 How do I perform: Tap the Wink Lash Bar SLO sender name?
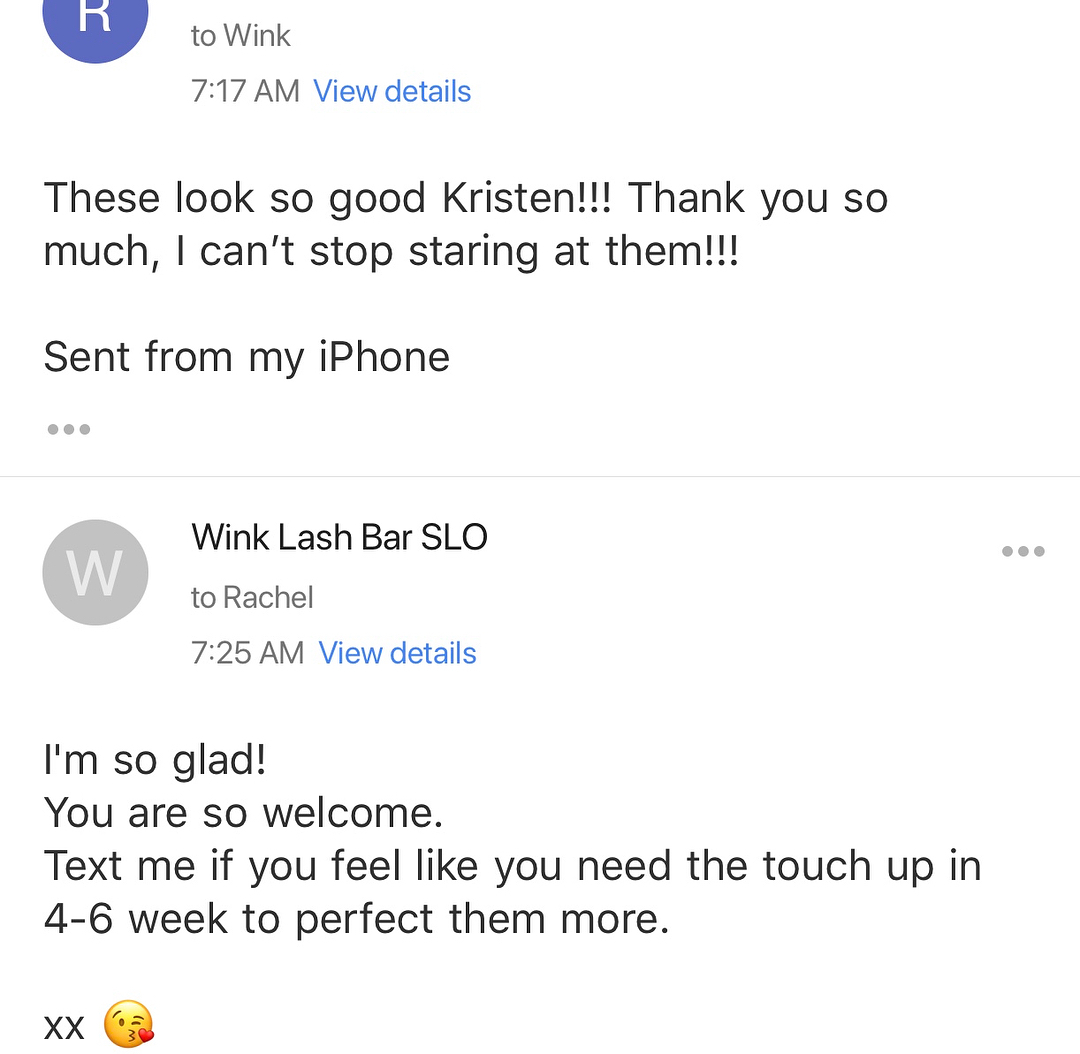point(339,538)
